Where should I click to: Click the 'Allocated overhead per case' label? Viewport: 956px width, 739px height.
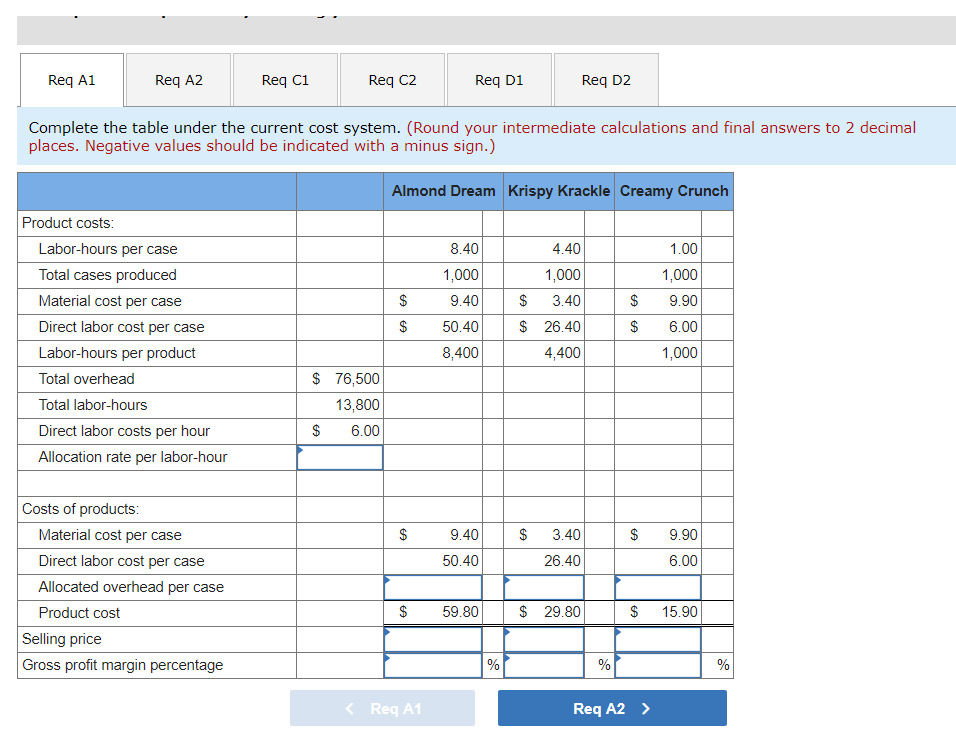tap(131, 587)
